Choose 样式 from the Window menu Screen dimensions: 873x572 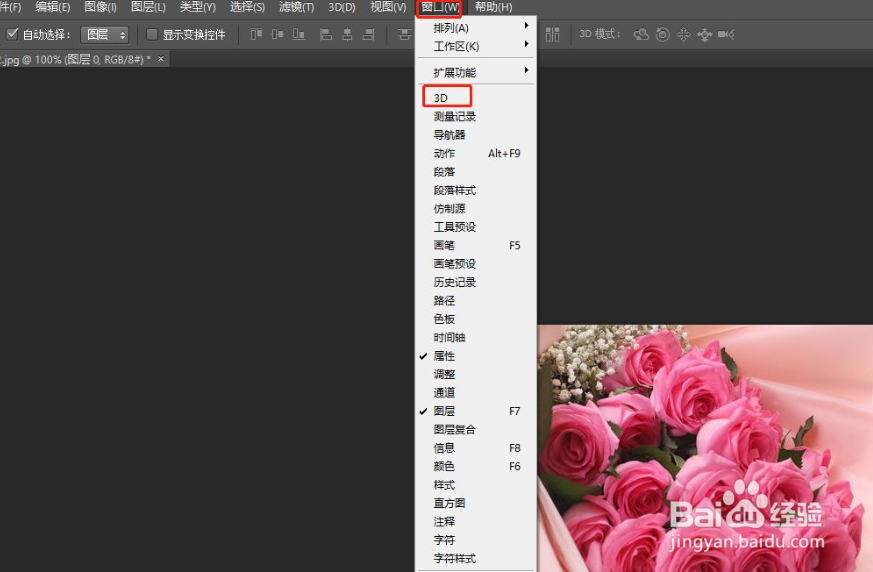(x=476, y=485)
